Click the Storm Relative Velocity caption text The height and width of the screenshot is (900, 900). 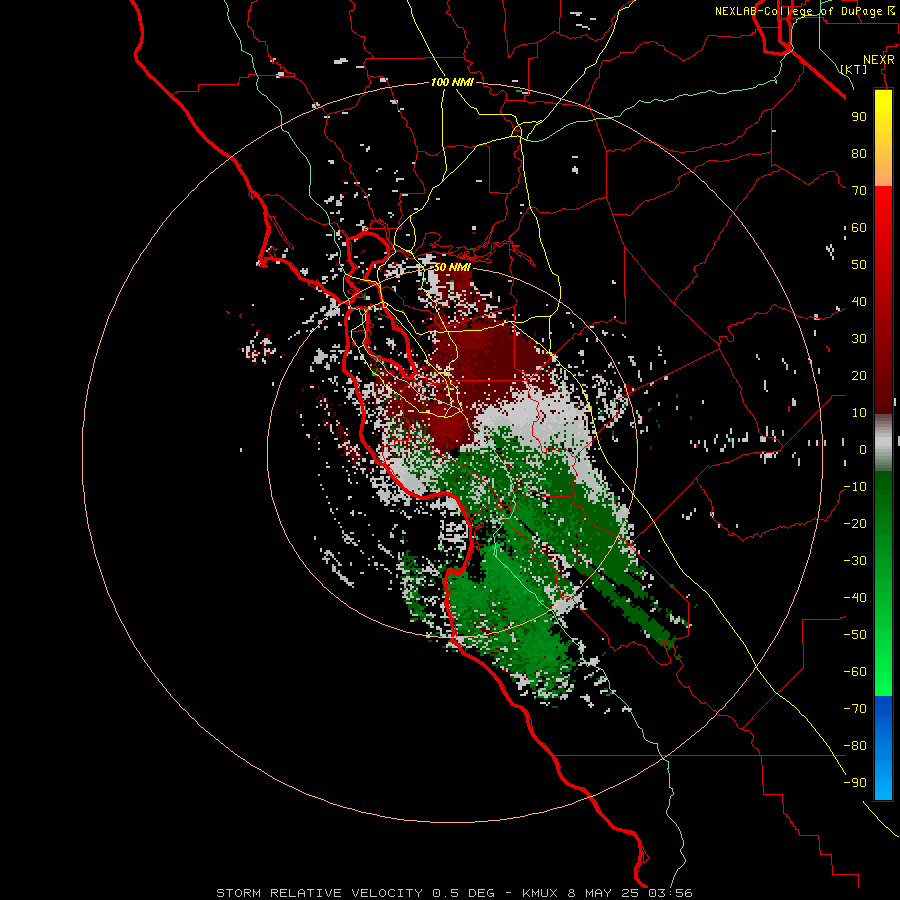pos(454,893)
